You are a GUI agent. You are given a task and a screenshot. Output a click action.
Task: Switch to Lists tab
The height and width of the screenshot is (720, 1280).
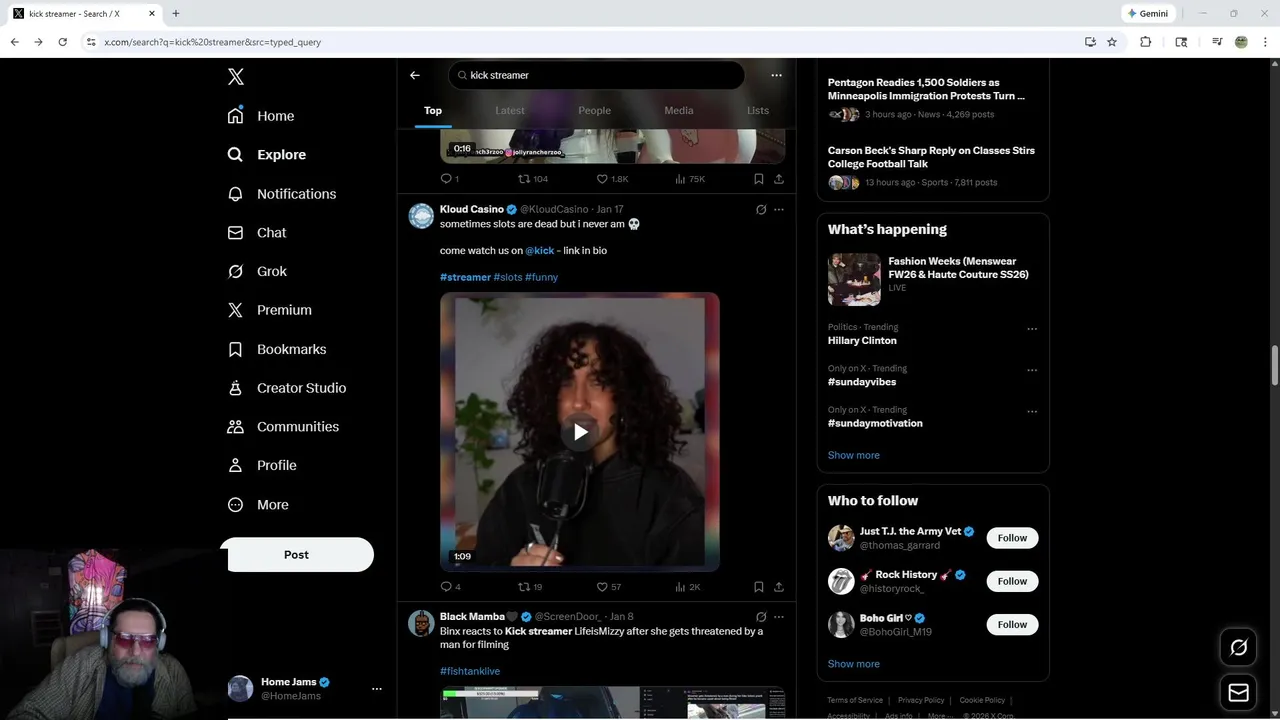(758, 110)
